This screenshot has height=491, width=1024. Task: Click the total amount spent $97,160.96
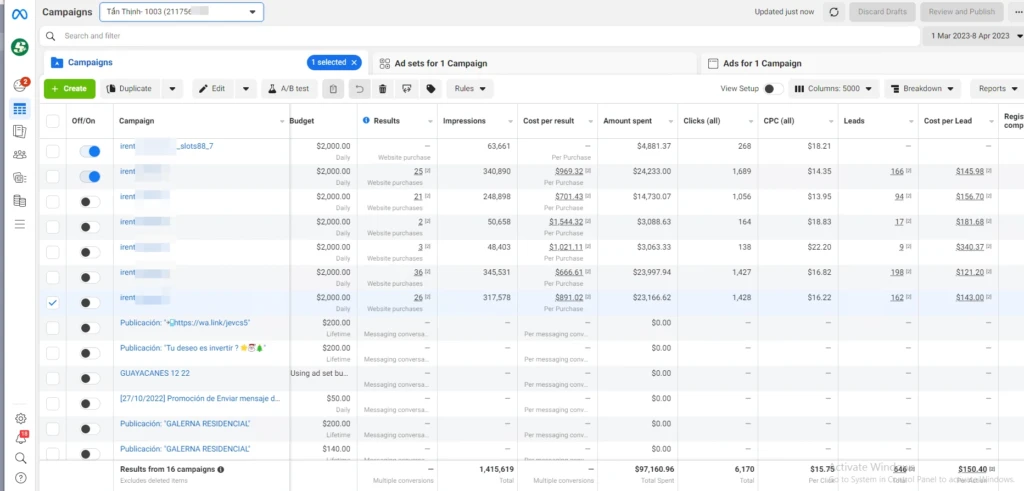[x=653, y=469]
